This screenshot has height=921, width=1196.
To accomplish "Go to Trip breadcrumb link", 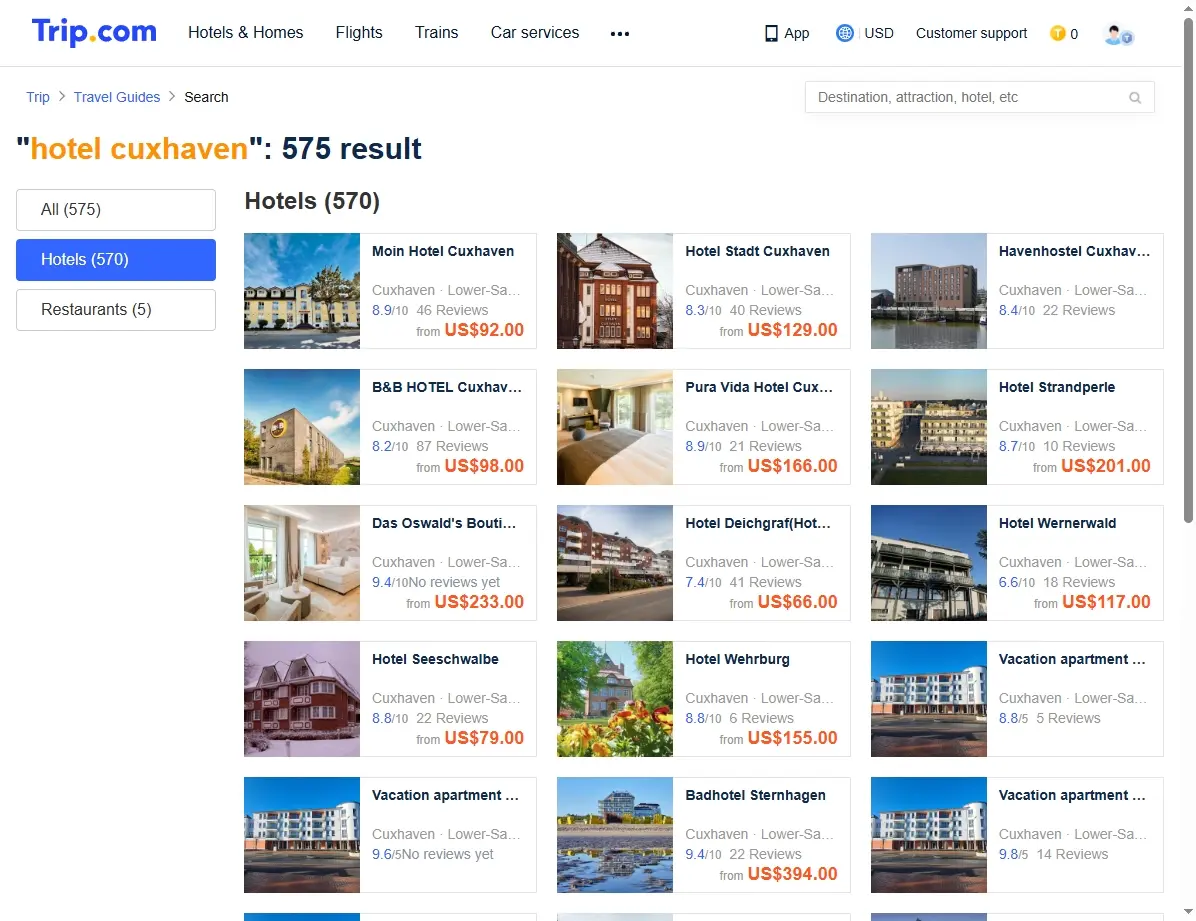I will coord(37,97).
